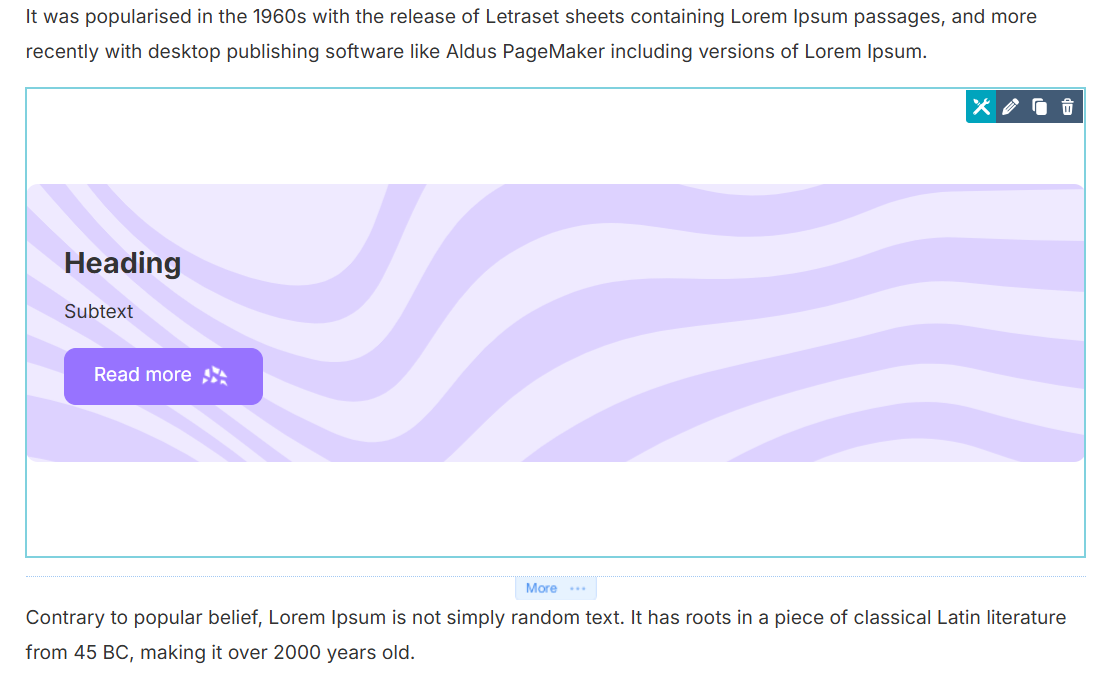Click the purple wavy banner background

tap(700, 330)
